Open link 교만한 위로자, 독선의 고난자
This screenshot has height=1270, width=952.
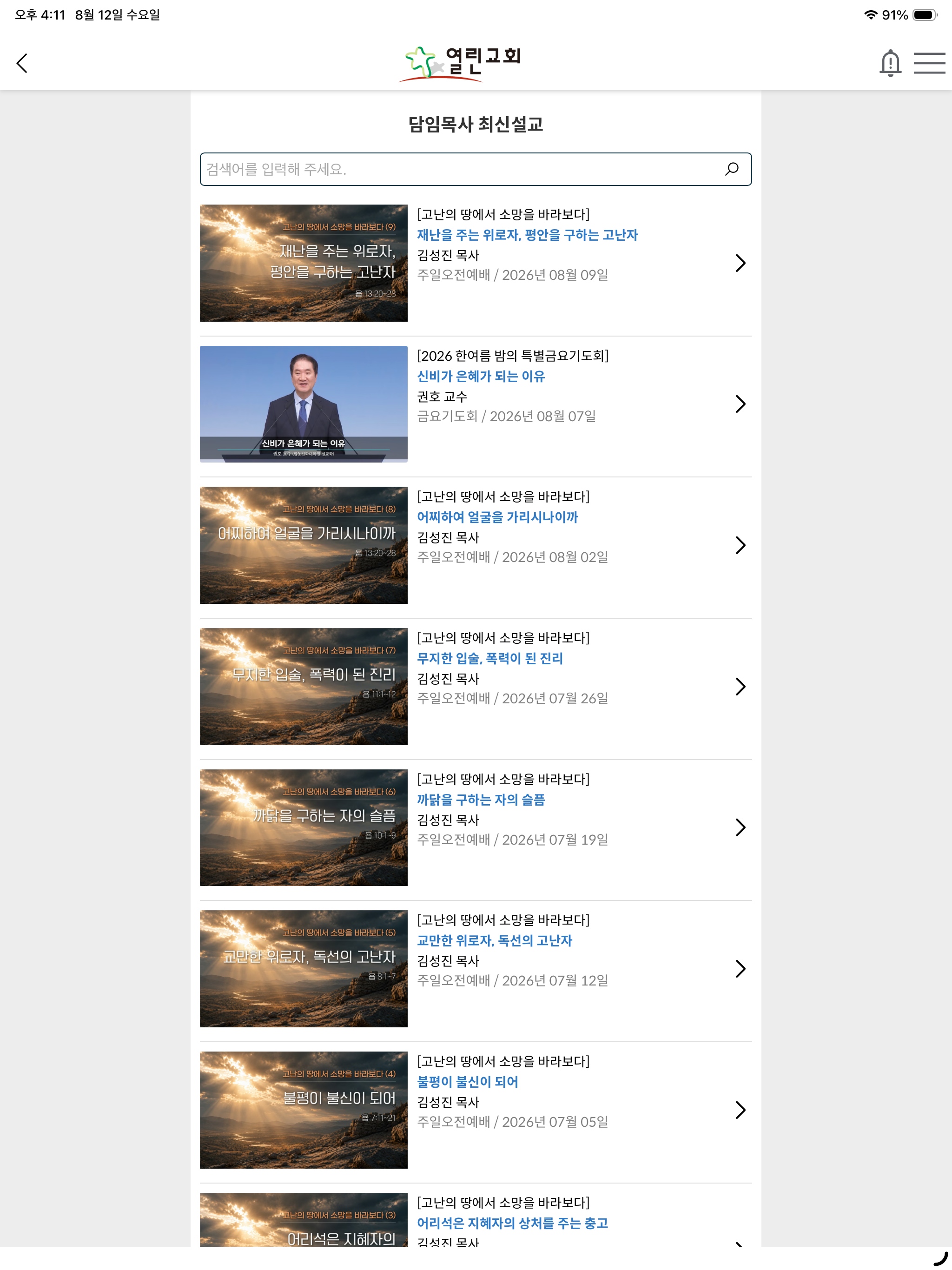click(x=495, y=940)
